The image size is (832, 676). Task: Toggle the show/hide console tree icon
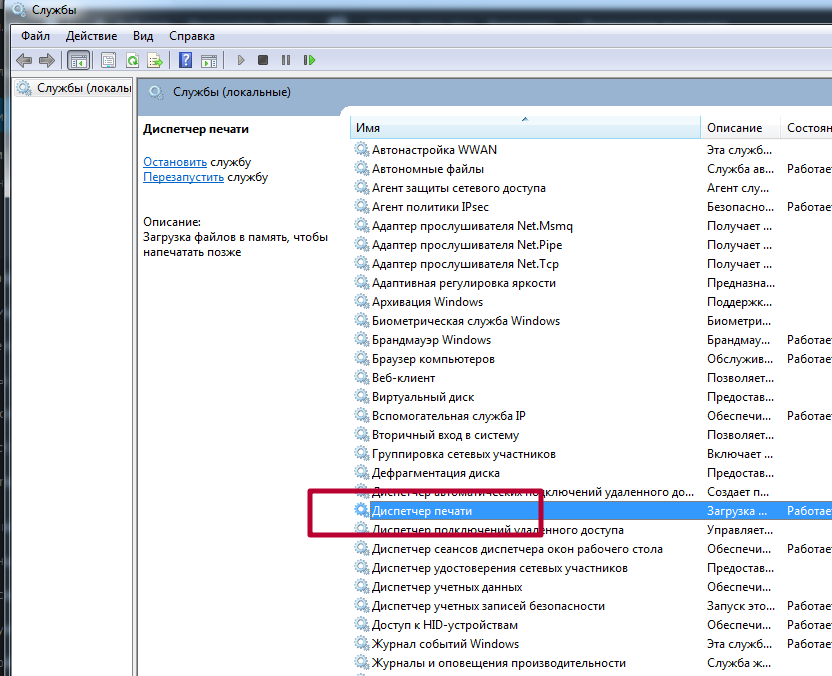pyautogui.click(x=79, y=60)
